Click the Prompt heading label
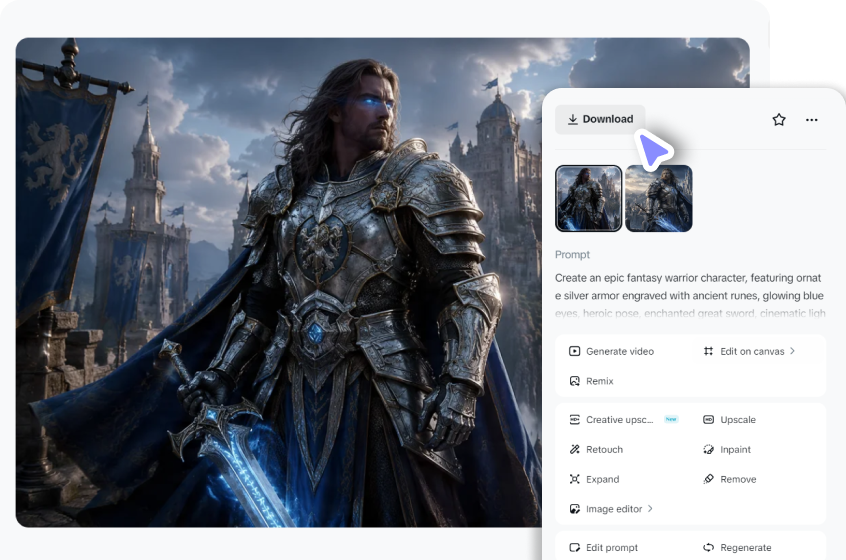This screenshot has height=560, width=846. (572, 255)
